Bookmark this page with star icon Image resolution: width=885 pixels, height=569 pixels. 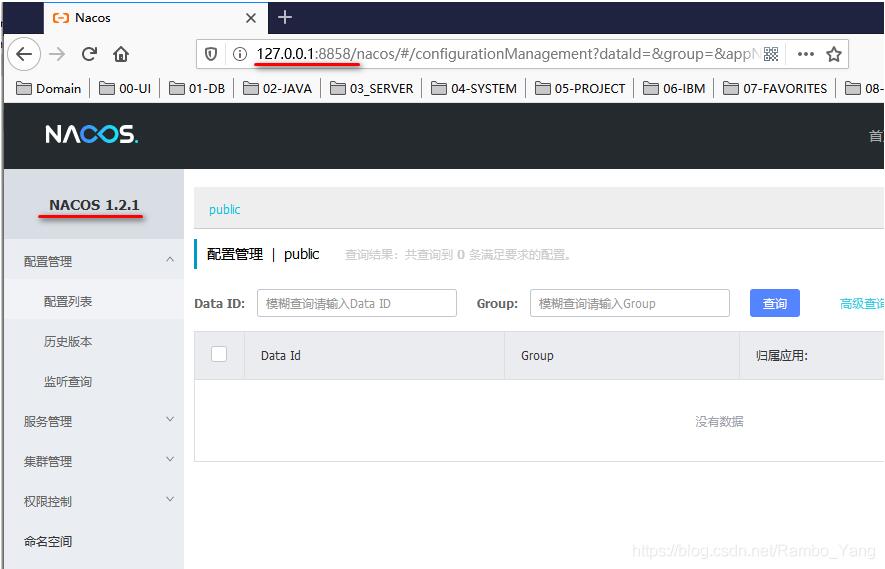click(x=834, y=54)
